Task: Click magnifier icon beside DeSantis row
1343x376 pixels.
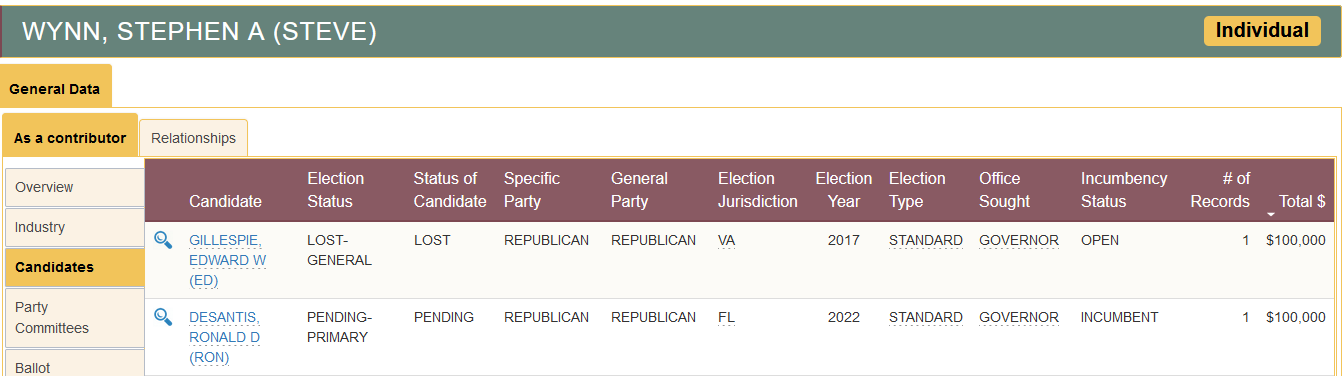Action: tap(163, 317)
